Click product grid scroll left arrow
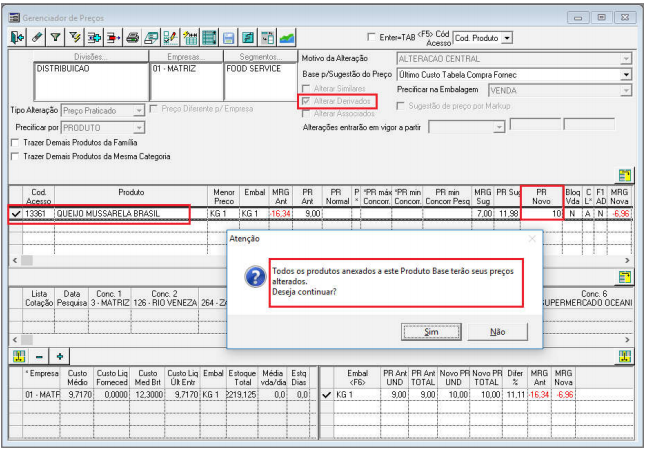 [x=15, y=260]
